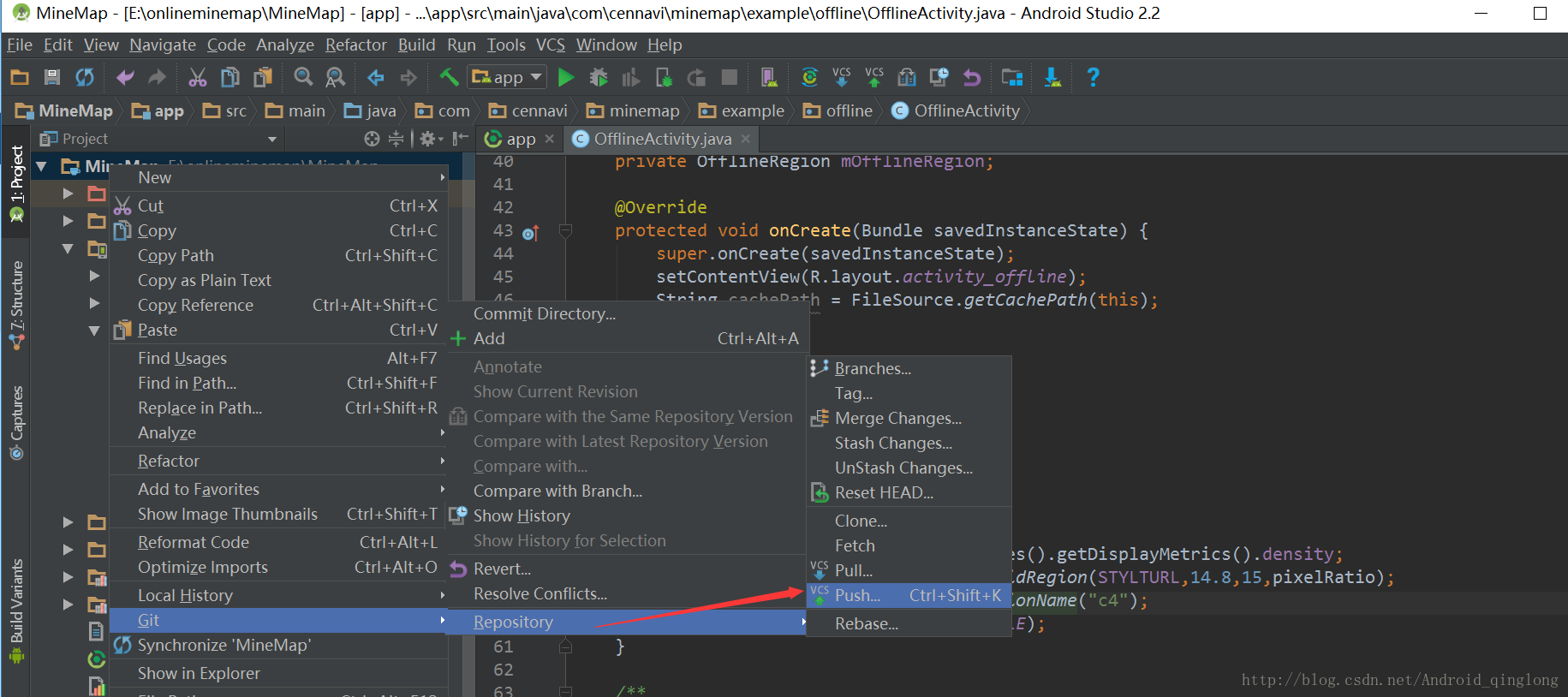Click the Replace toolbar icon
This screenshot has width=1568, height=697.
point(336,78)
